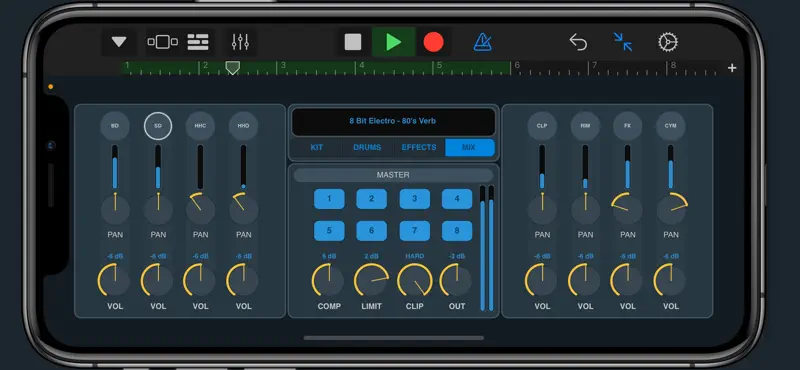Click the RIM channel pan knob
This screenshot has height=370, width=800.
click(585, 209)
